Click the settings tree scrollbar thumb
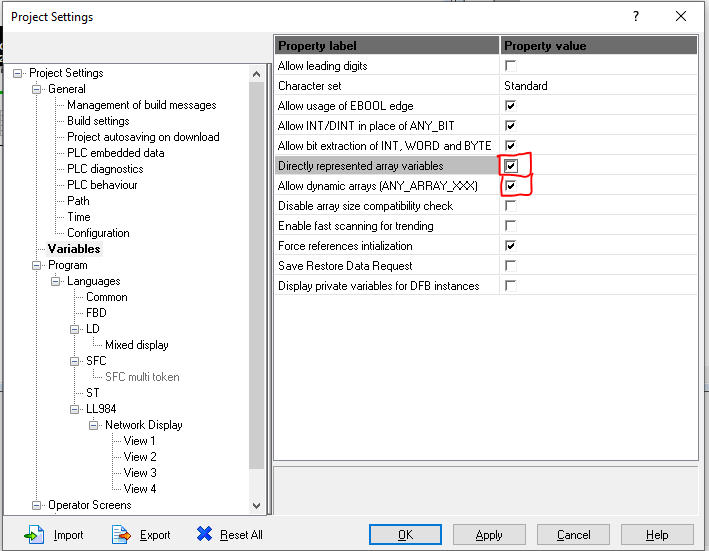The height and width of the screenshot is (551, 709). click(x=256, y=275)
